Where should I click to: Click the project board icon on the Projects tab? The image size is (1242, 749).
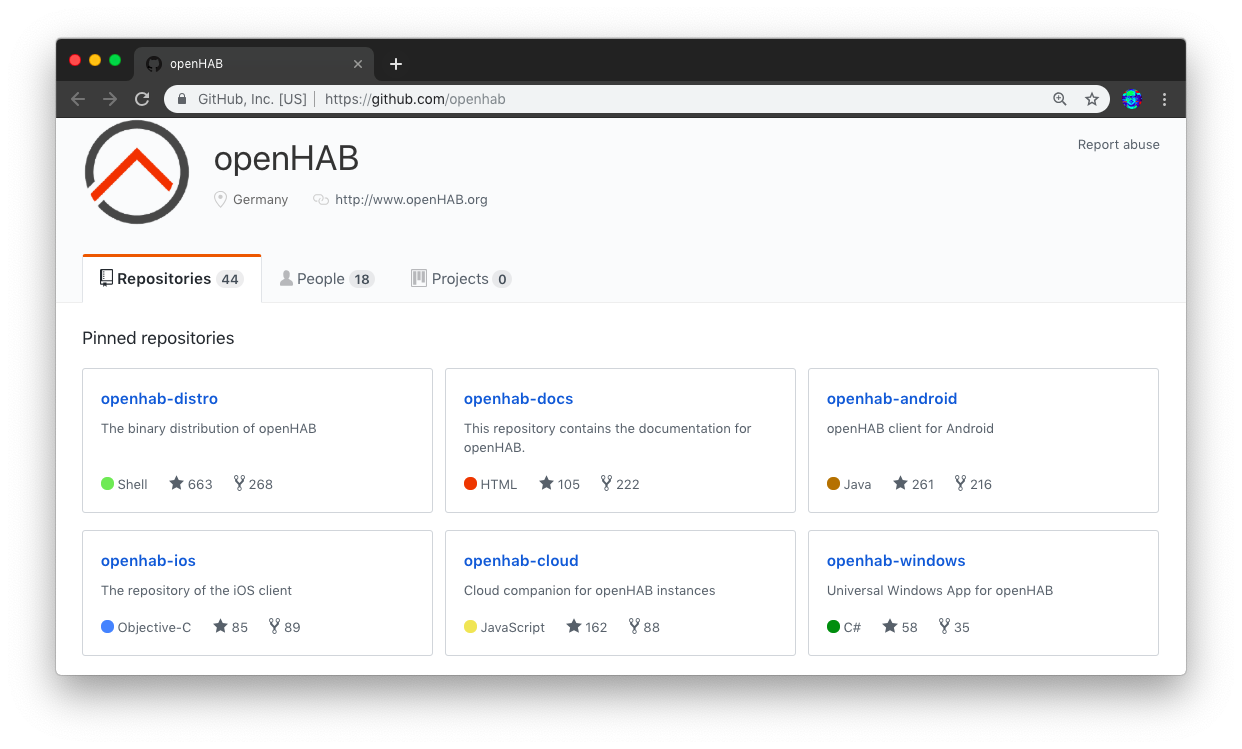coord(418,277)
